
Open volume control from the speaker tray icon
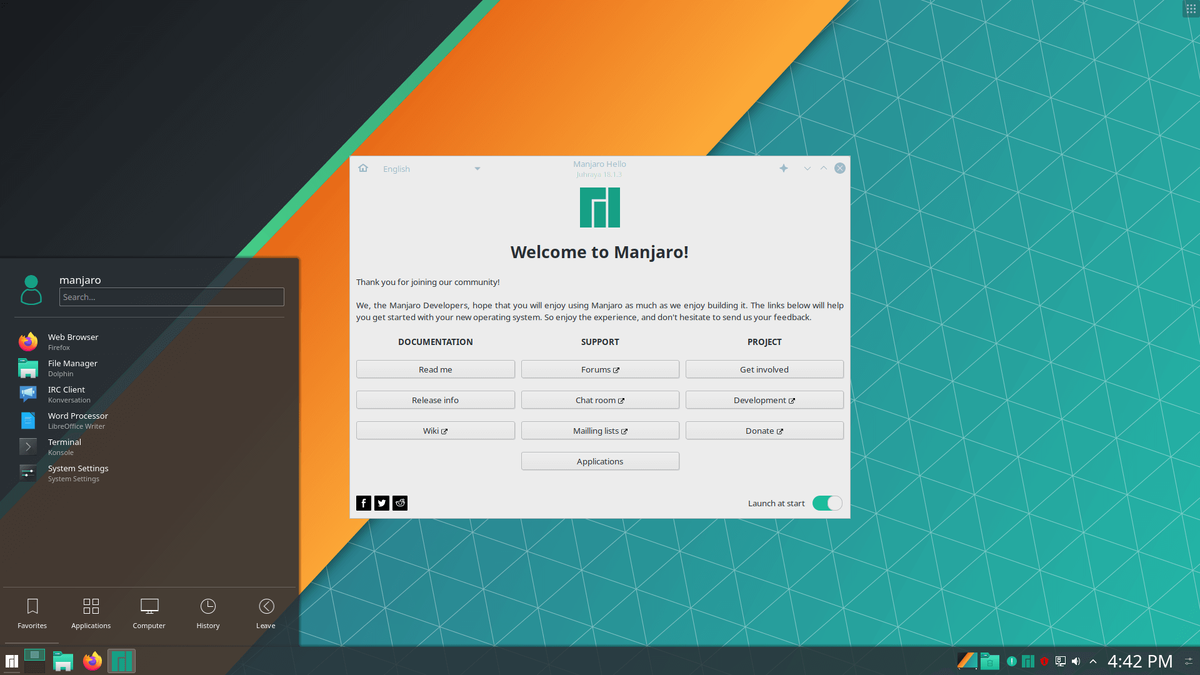tap(1075, 661)
